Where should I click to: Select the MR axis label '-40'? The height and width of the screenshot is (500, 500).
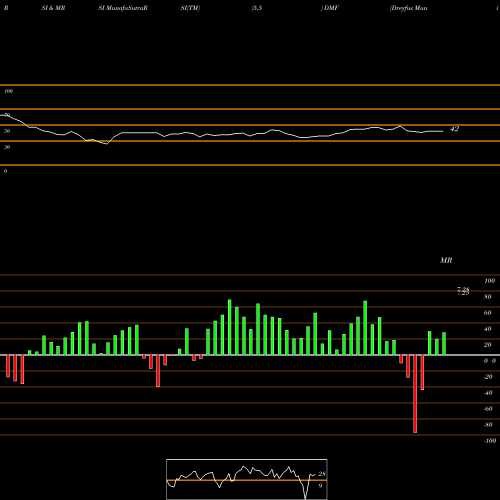click(x=488, y=393)
